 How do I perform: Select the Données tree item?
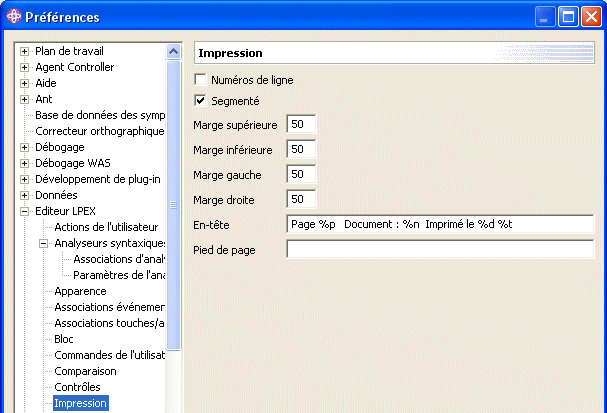pyautogui.click(x=56, y=195)
